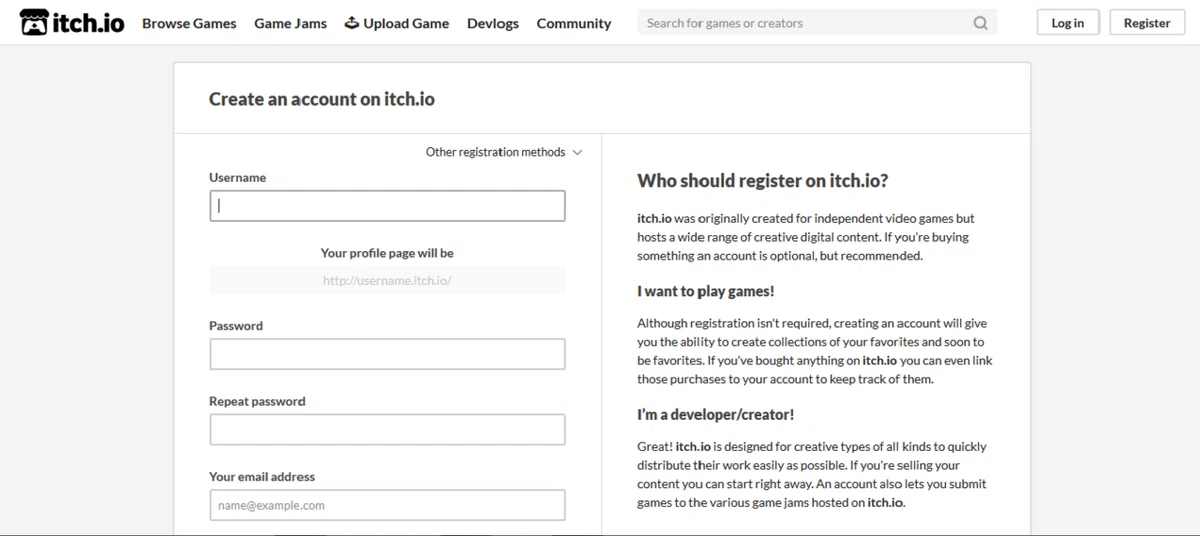Focus the search for games field
Screen dimensions: 1200x536
pyautogui.click(x=817, y=23)
